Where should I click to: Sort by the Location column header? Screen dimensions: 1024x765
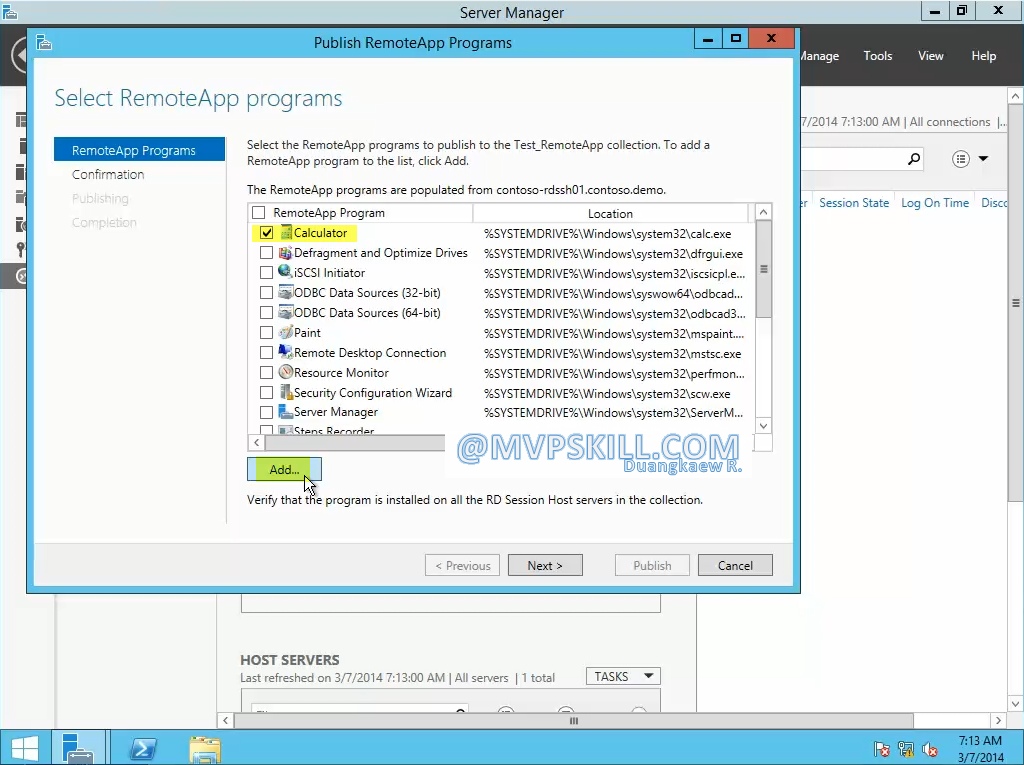pos(610,214)
